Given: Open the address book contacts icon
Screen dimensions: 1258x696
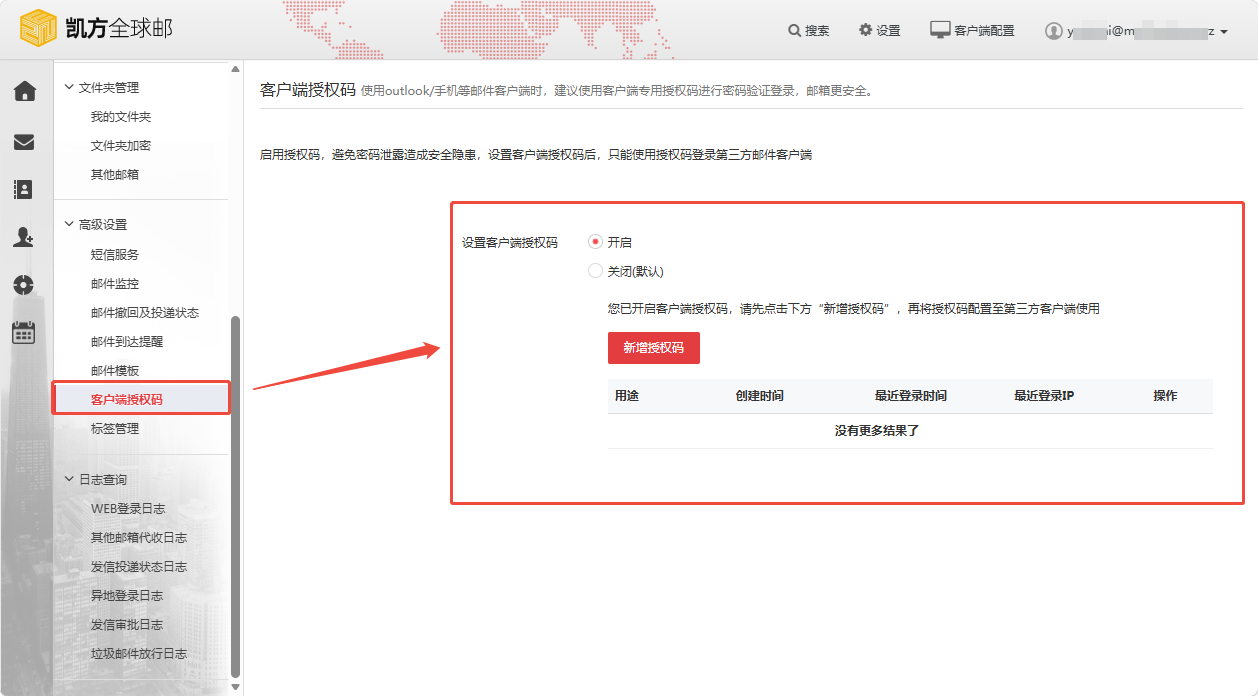Looking at the screenshot, I should [x=24, y=189].
